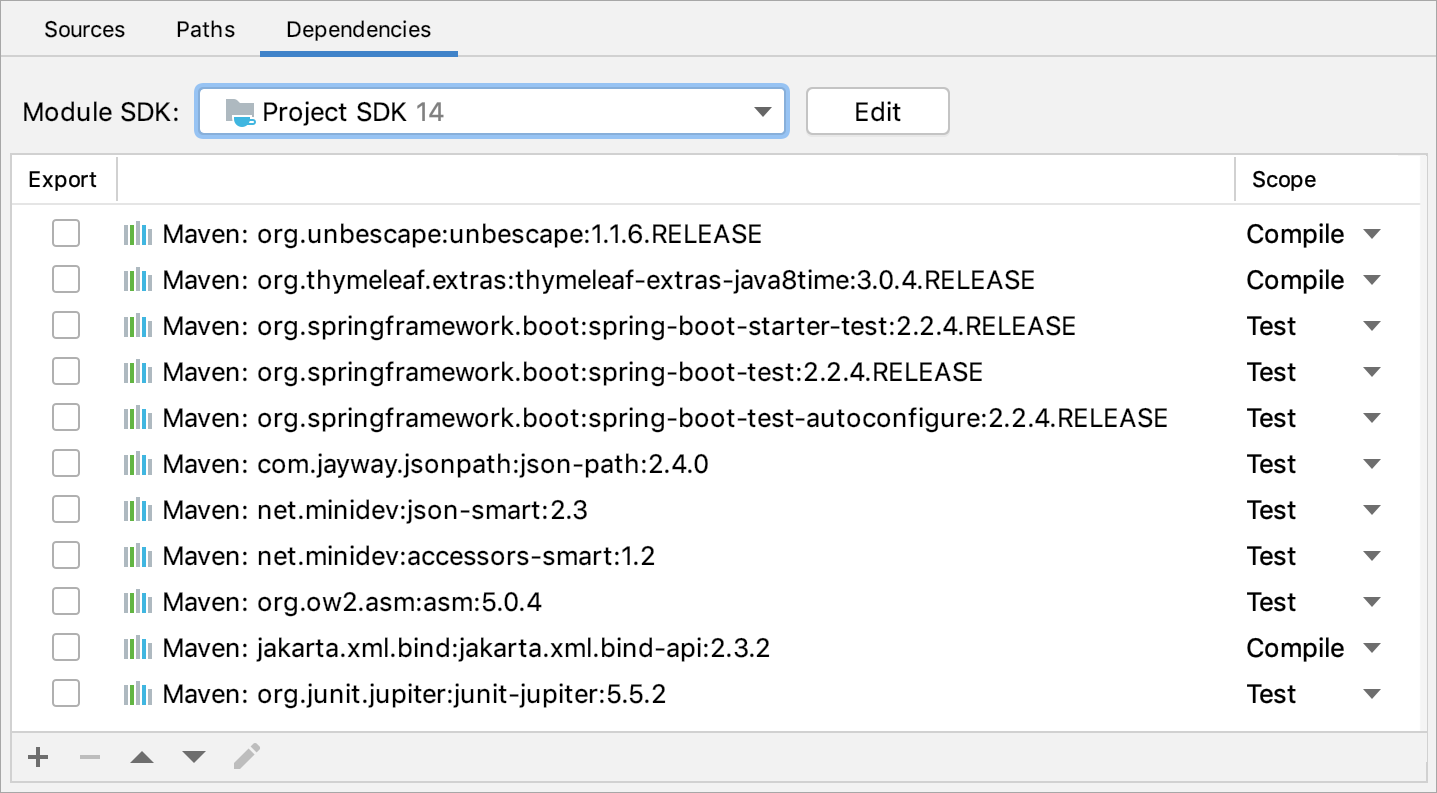Change scope of org.ow2.asm:asm dependency
Screen dimensions: 1437x793
(1371, 602)
